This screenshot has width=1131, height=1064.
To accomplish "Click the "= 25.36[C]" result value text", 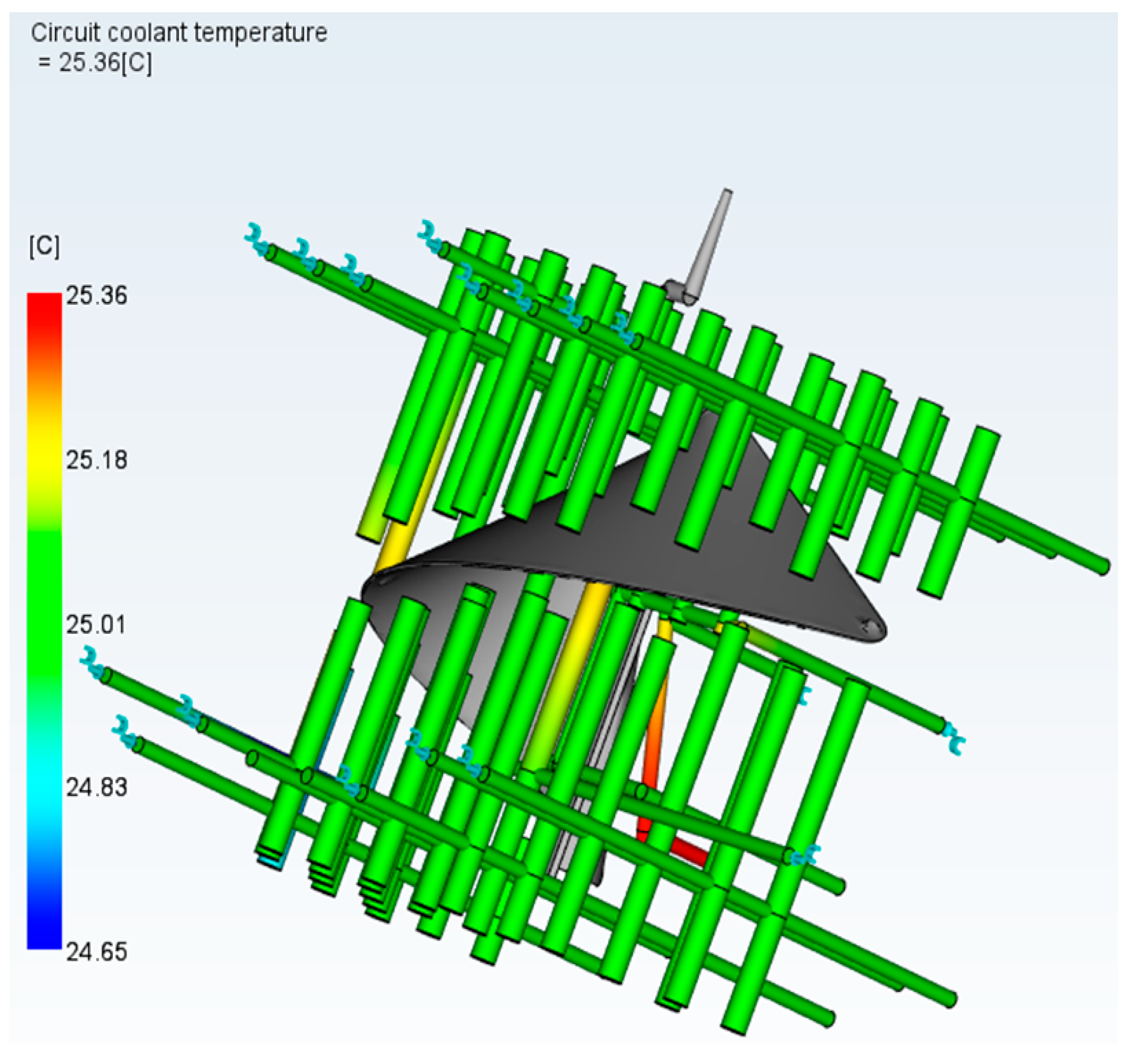I will (95, 63).
